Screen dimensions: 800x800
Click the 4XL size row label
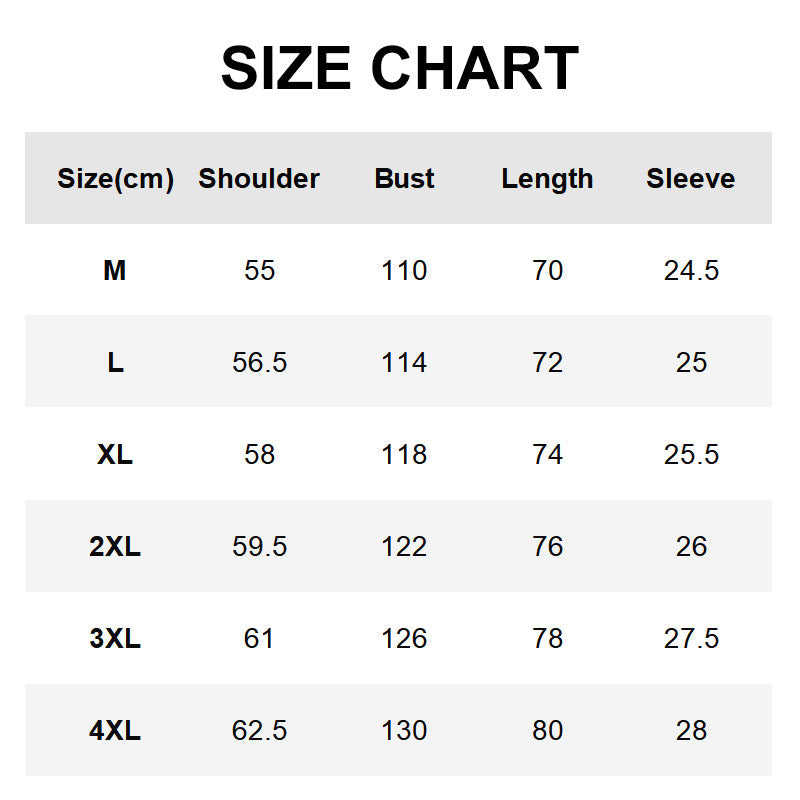(115, 731)
